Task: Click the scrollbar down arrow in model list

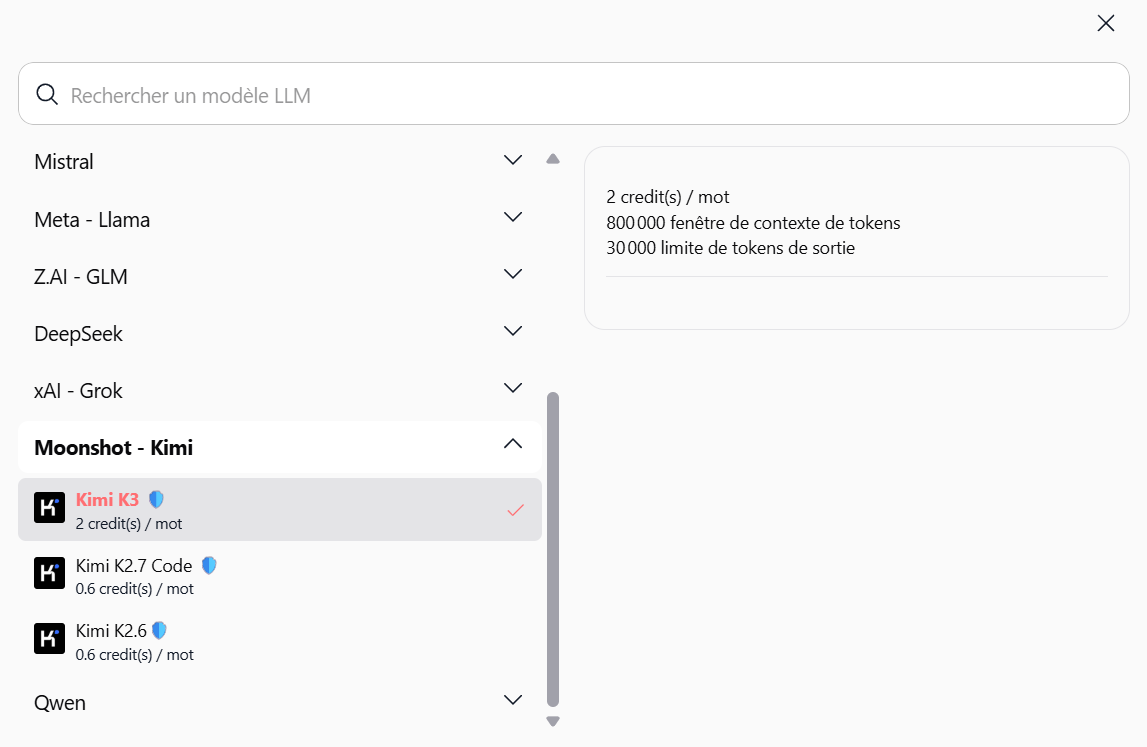Action: (x=553, y=721)
